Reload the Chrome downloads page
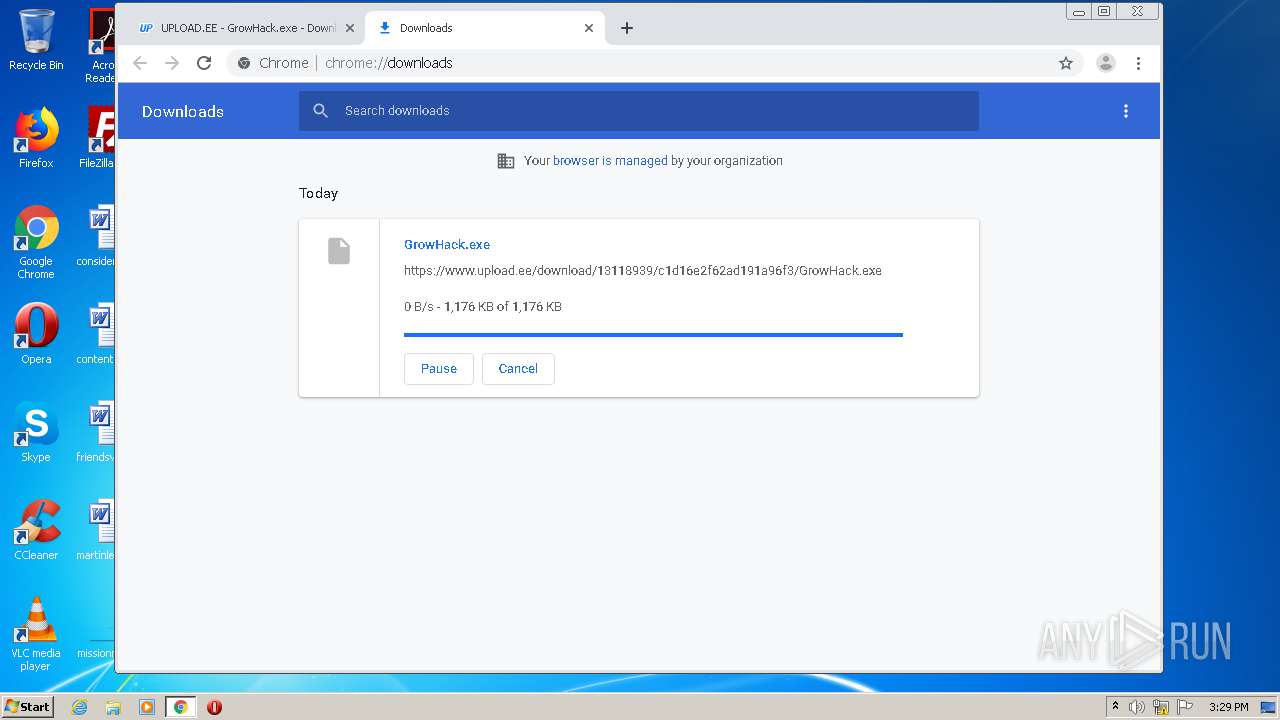Screen dimensions: 1280x720 [x=204, y=63]
